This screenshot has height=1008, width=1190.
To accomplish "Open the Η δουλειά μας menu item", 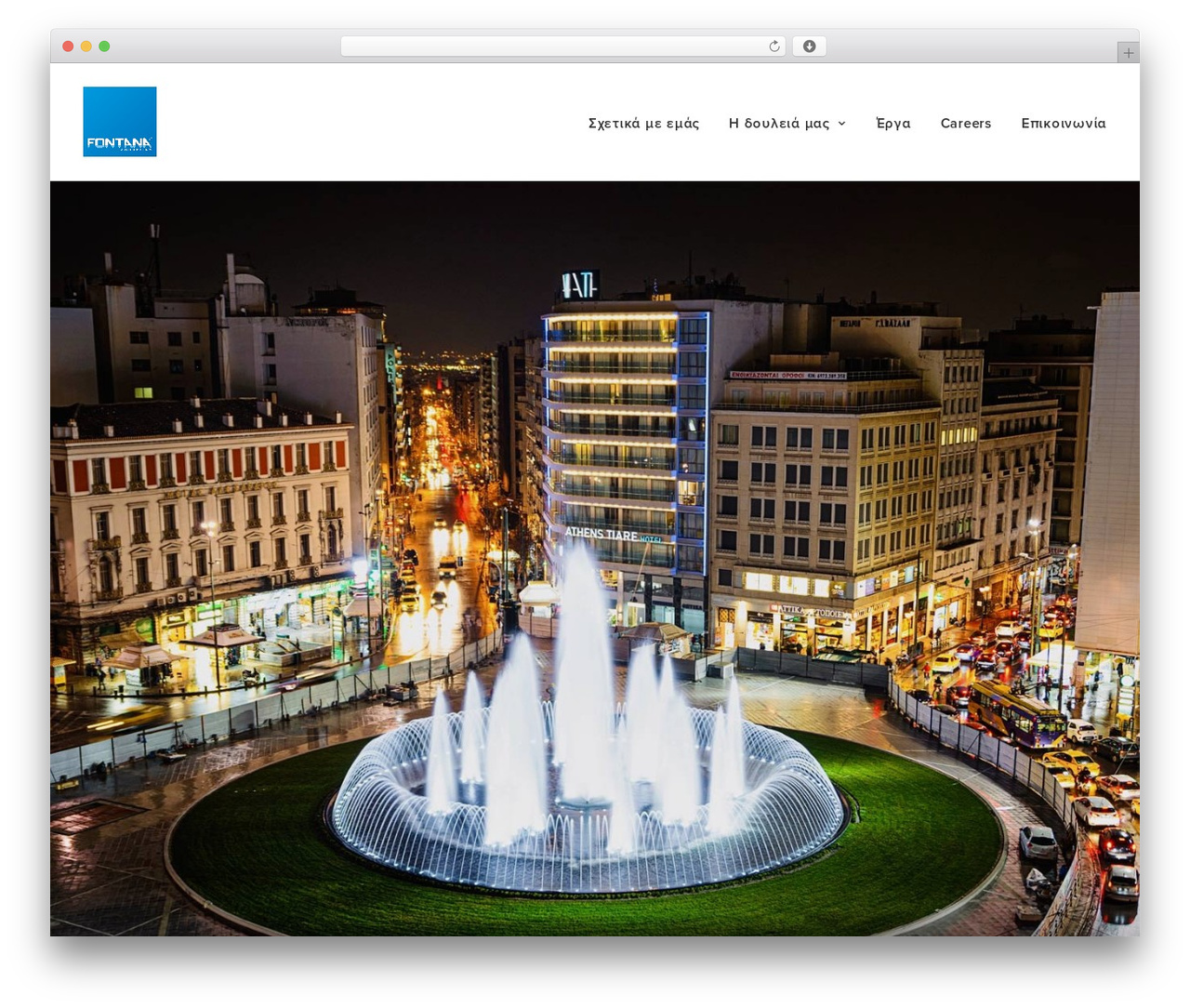I will pyautogui.click(x=779, y=124).
